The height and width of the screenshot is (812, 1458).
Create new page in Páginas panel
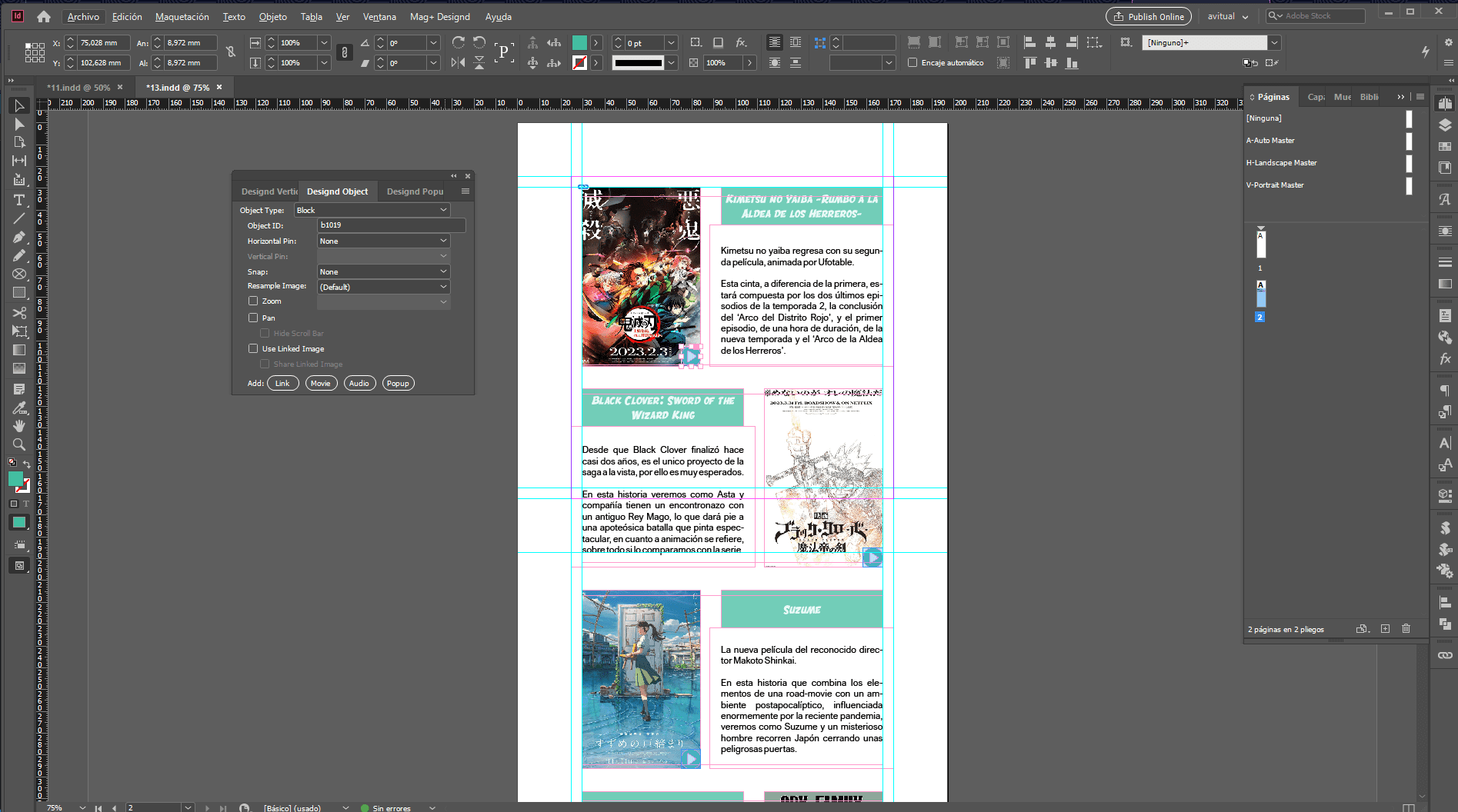tap(1385, 629)
